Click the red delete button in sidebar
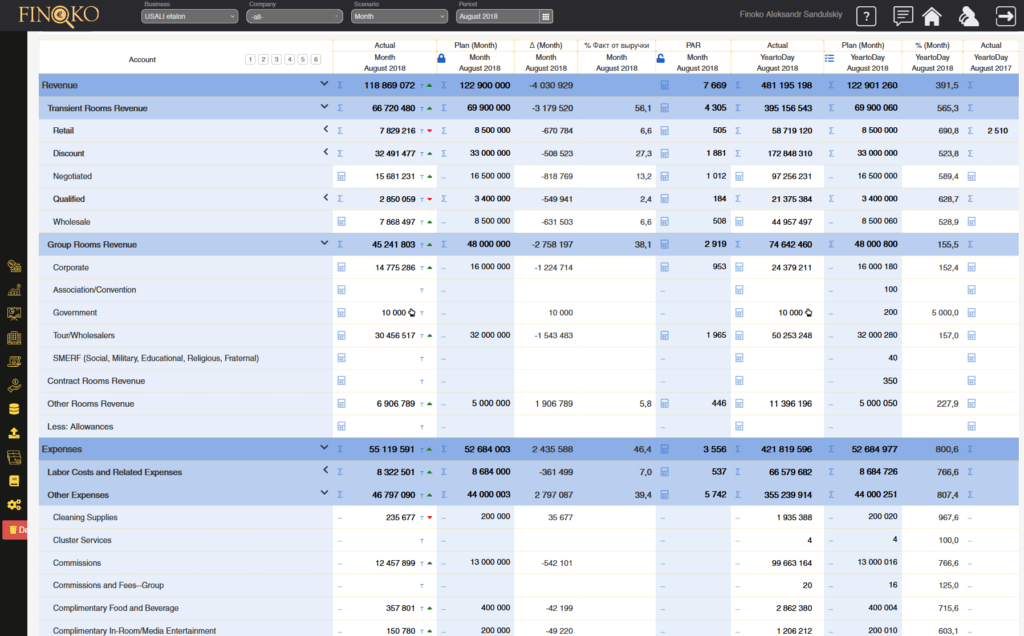Screen dimensions: 1024x636 pyautogui.click(x=14, y=530)
